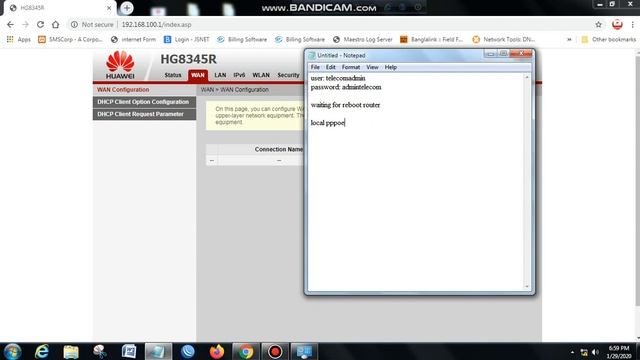Launch Firefox from the taskbar
The image size is (640, 360).
(217, 351)
